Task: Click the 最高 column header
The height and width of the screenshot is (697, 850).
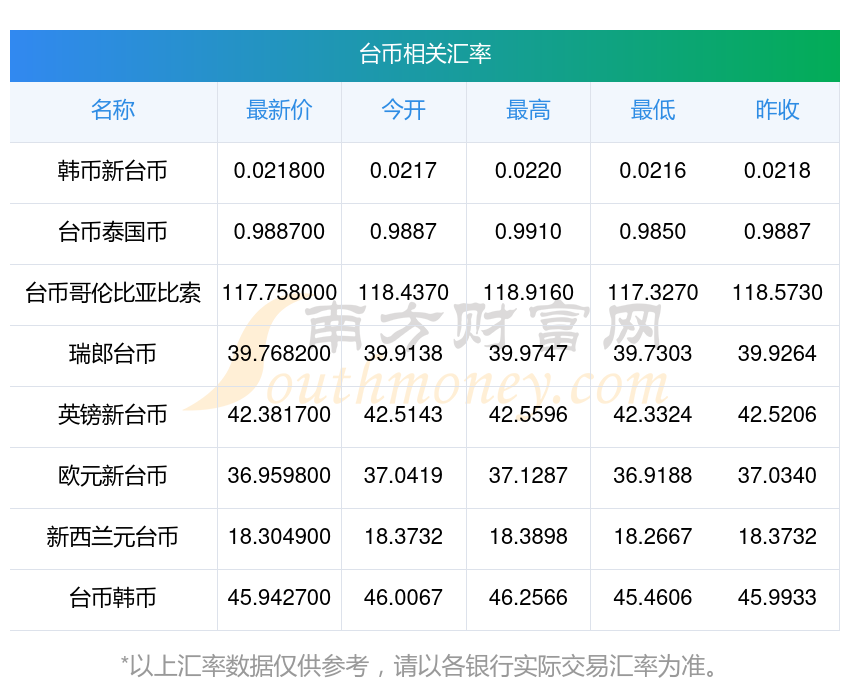Action: [x=528, y=111]
